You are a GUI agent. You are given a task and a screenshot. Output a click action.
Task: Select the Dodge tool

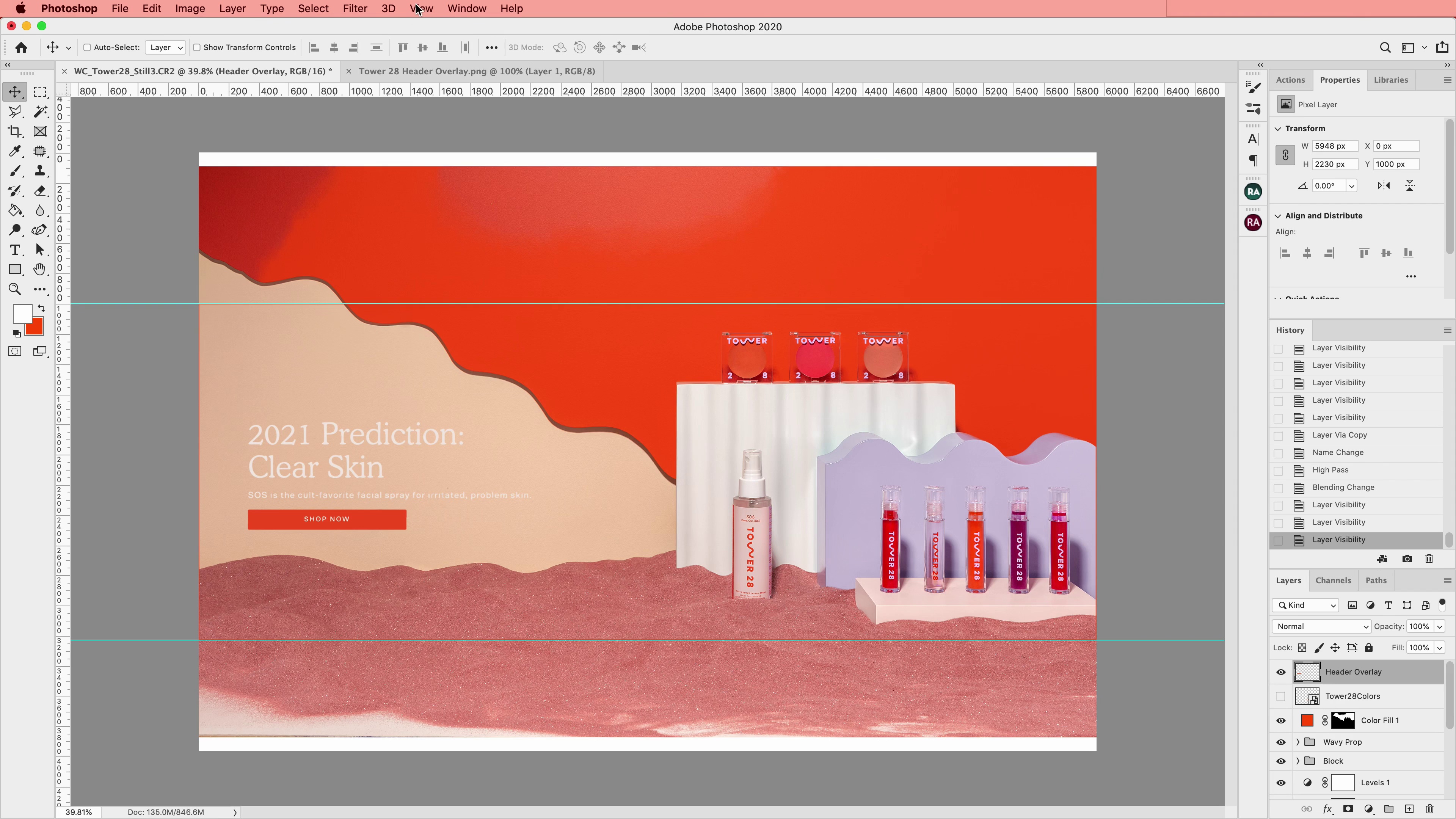tap(15, 230)
